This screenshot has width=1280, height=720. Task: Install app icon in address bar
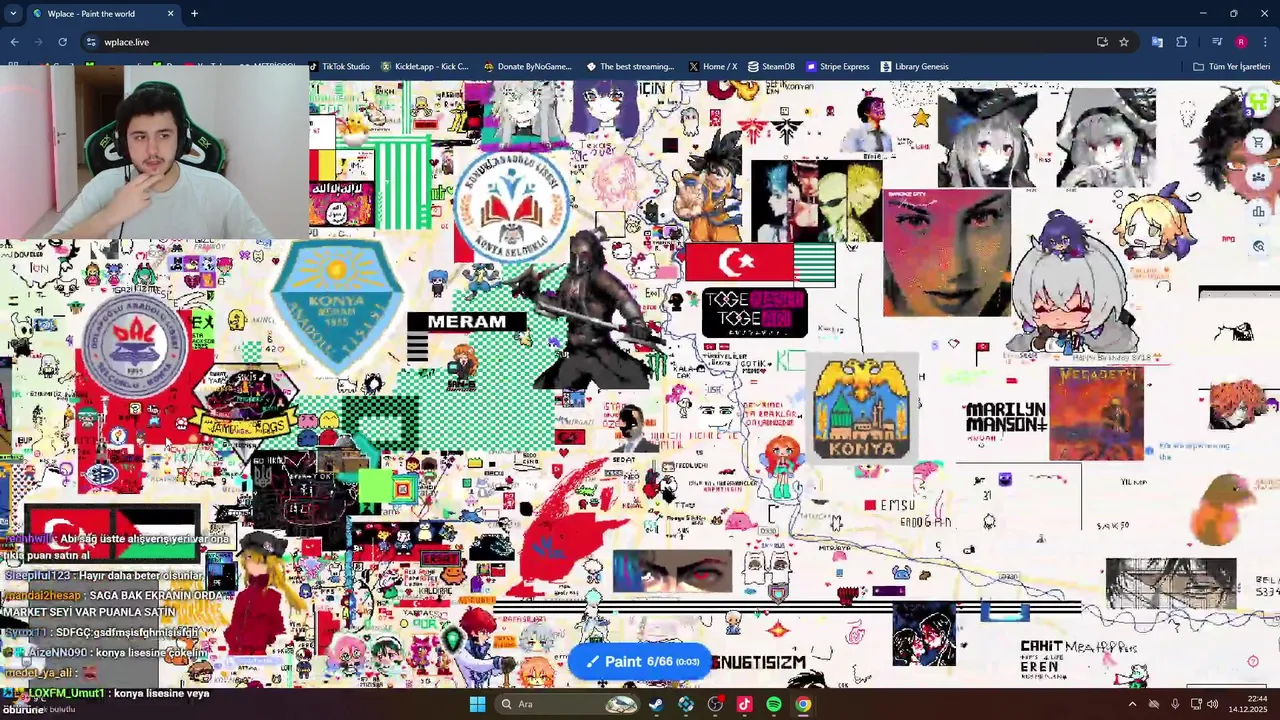pos(1102,42)
